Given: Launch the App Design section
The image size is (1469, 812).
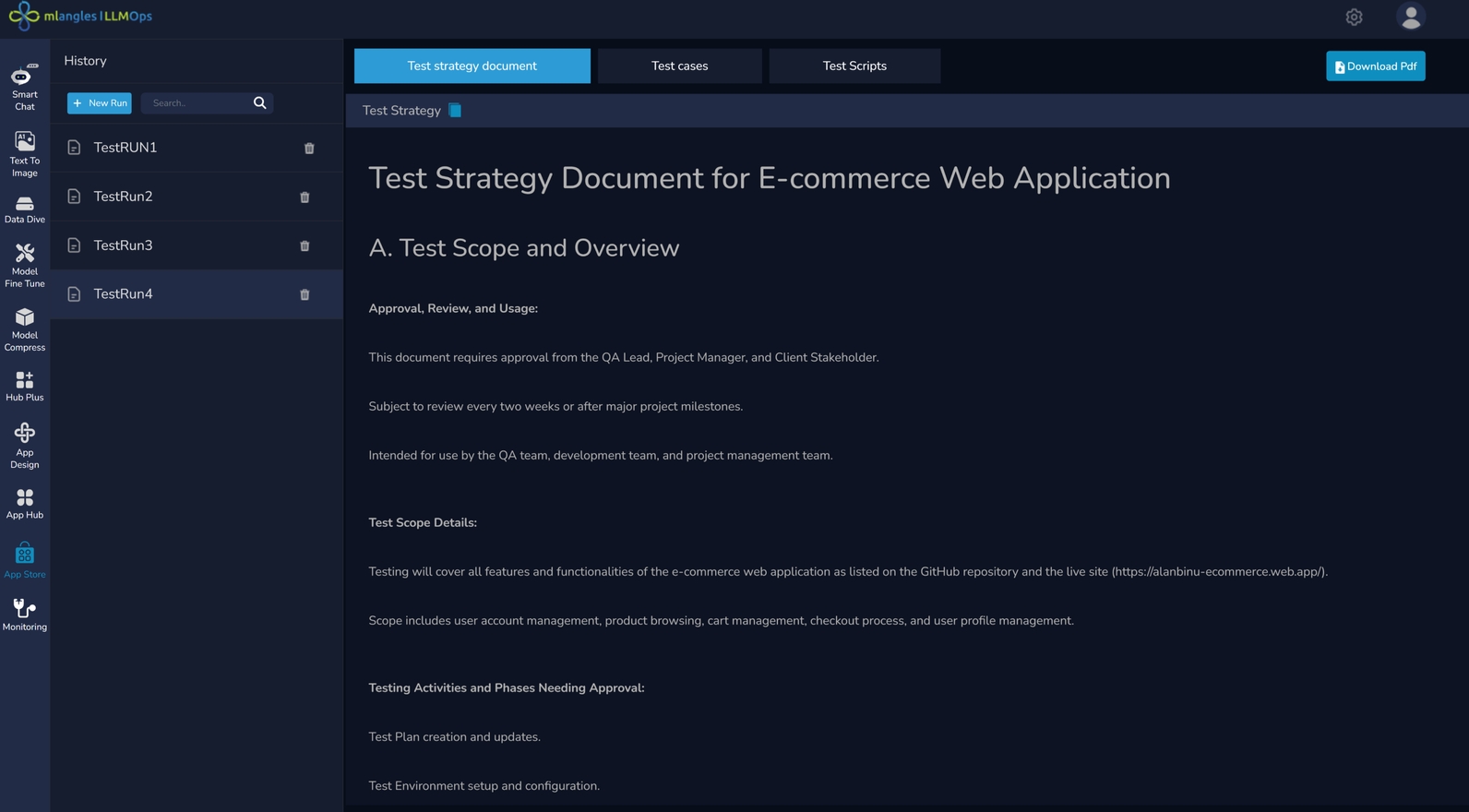Looking at the screenshot, I should coord(25,445).
